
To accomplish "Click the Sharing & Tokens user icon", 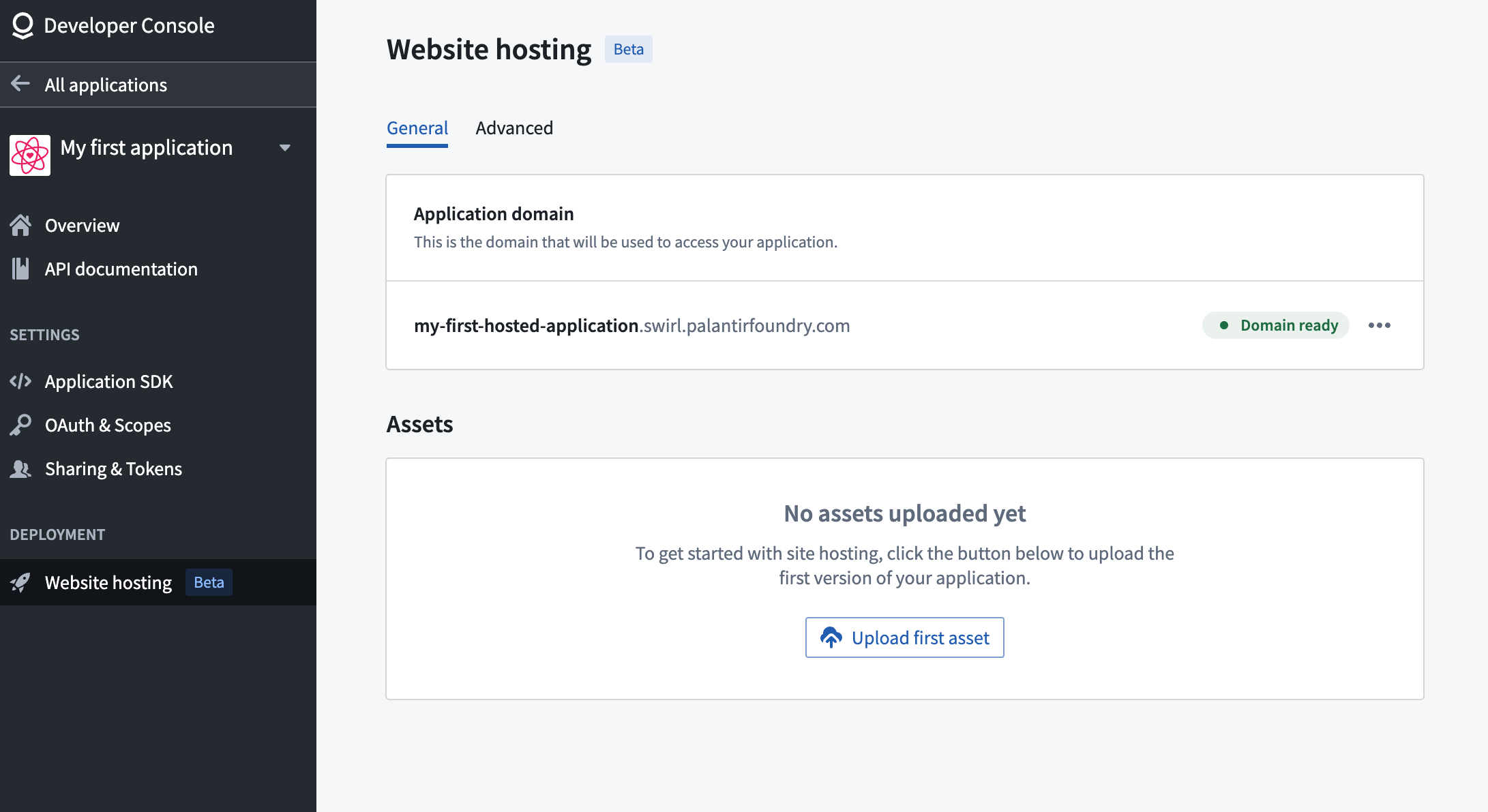I will click(23, 468).
